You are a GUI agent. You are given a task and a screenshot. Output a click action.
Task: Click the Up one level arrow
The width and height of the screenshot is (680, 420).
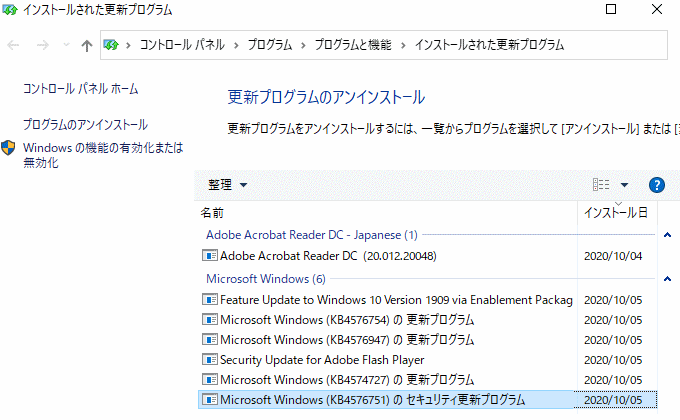coord(86,45)
